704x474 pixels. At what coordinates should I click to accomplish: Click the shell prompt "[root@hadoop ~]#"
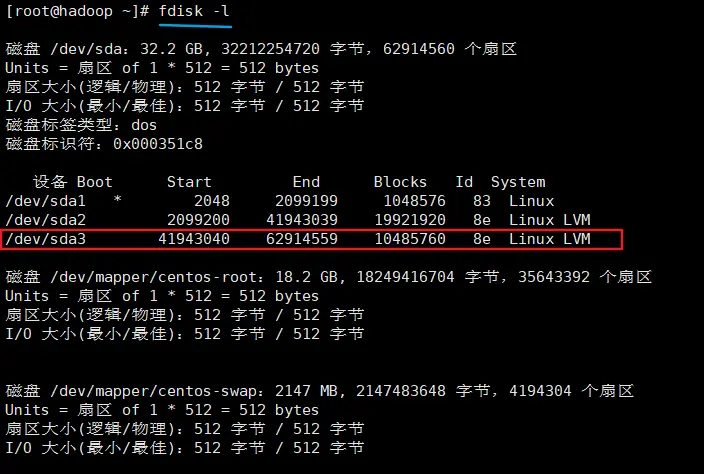tap(77, 11)
